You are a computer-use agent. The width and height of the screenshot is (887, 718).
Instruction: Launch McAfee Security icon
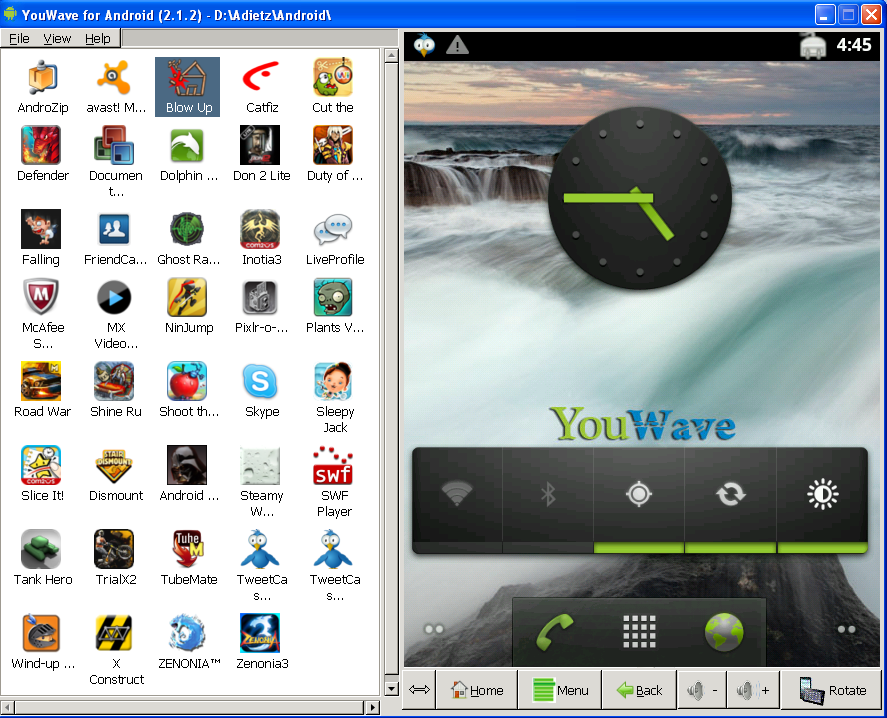click(x=41, y=297)
